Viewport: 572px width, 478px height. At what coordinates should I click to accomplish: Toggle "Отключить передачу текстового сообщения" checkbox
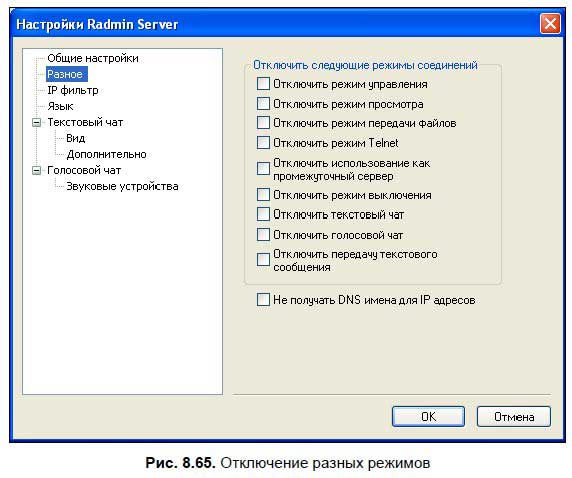263,260
